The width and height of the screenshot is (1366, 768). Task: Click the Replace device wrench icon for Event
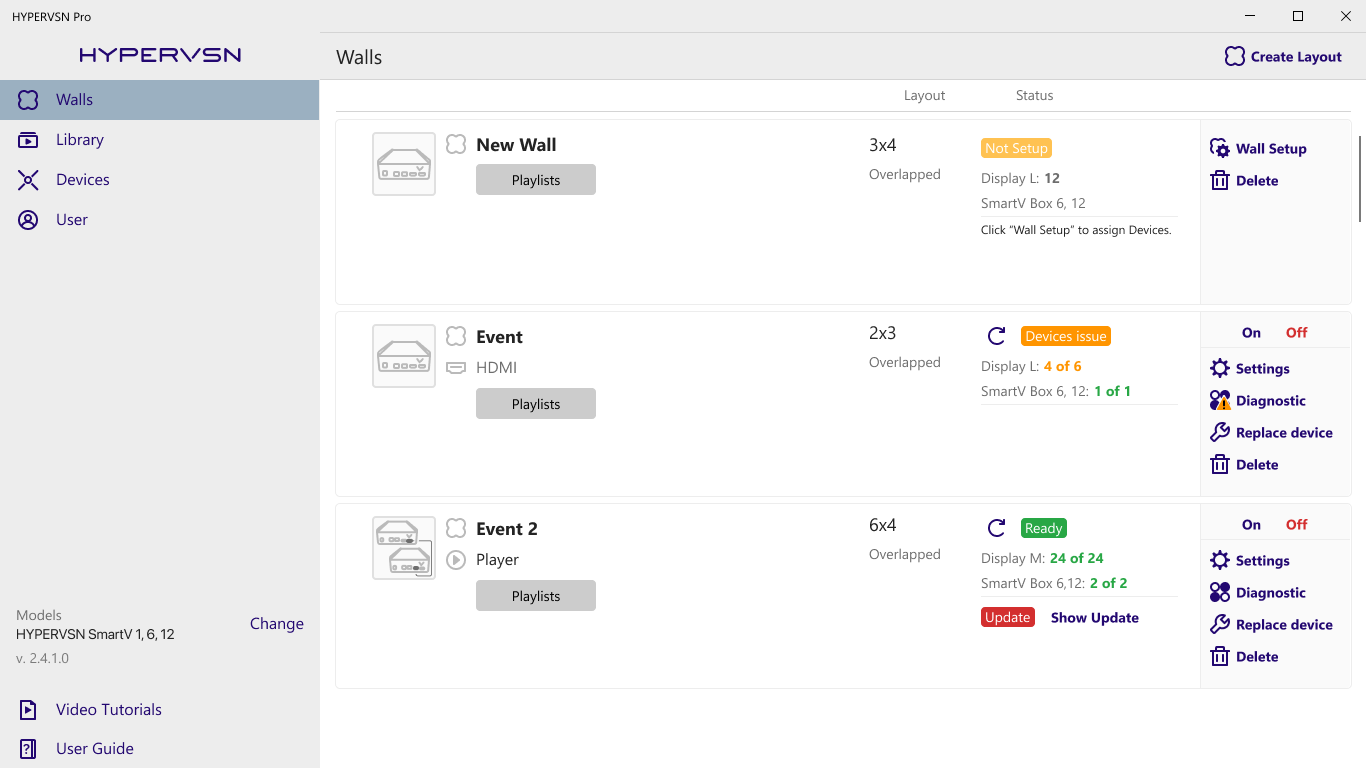(1220, 433)
